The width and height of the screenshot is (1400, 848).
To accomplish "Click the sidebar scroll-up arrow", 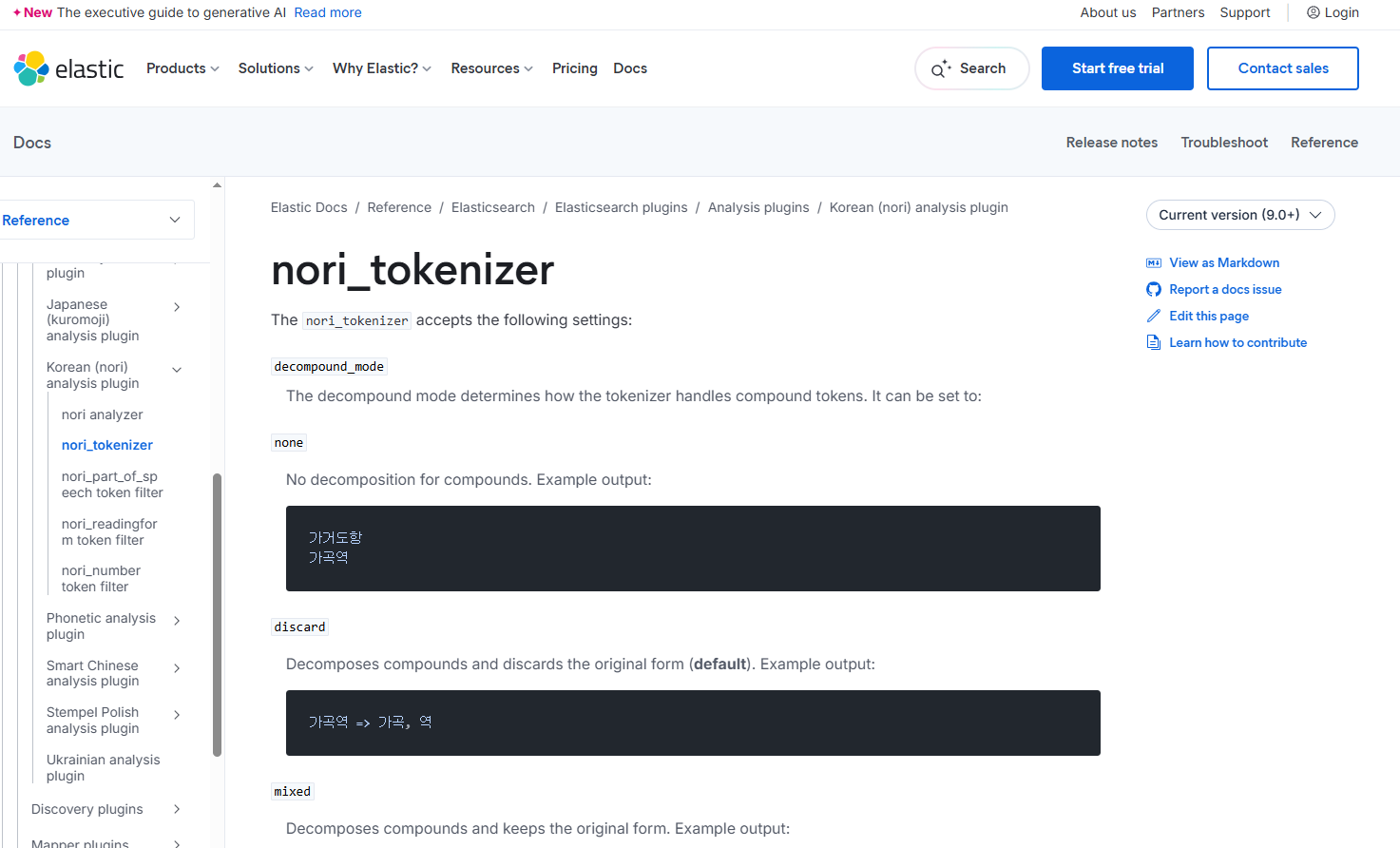I will click(x=217, y=184).
